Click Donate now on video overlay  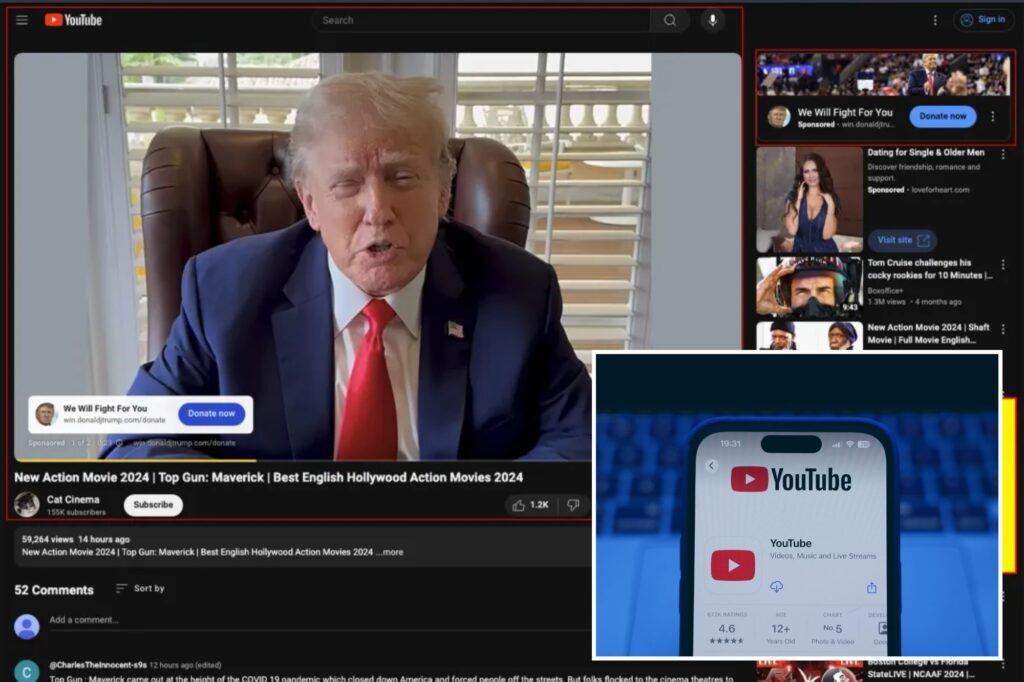212,414
